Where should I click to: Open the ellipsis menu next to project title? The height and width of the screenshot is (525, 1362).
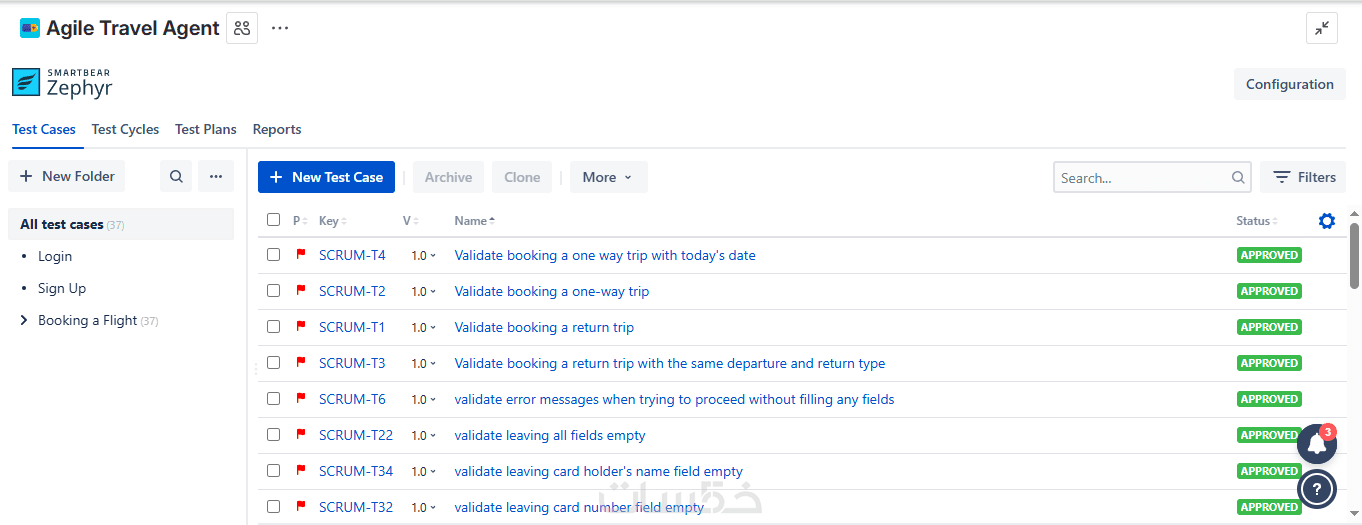click(x=280, y=28)
